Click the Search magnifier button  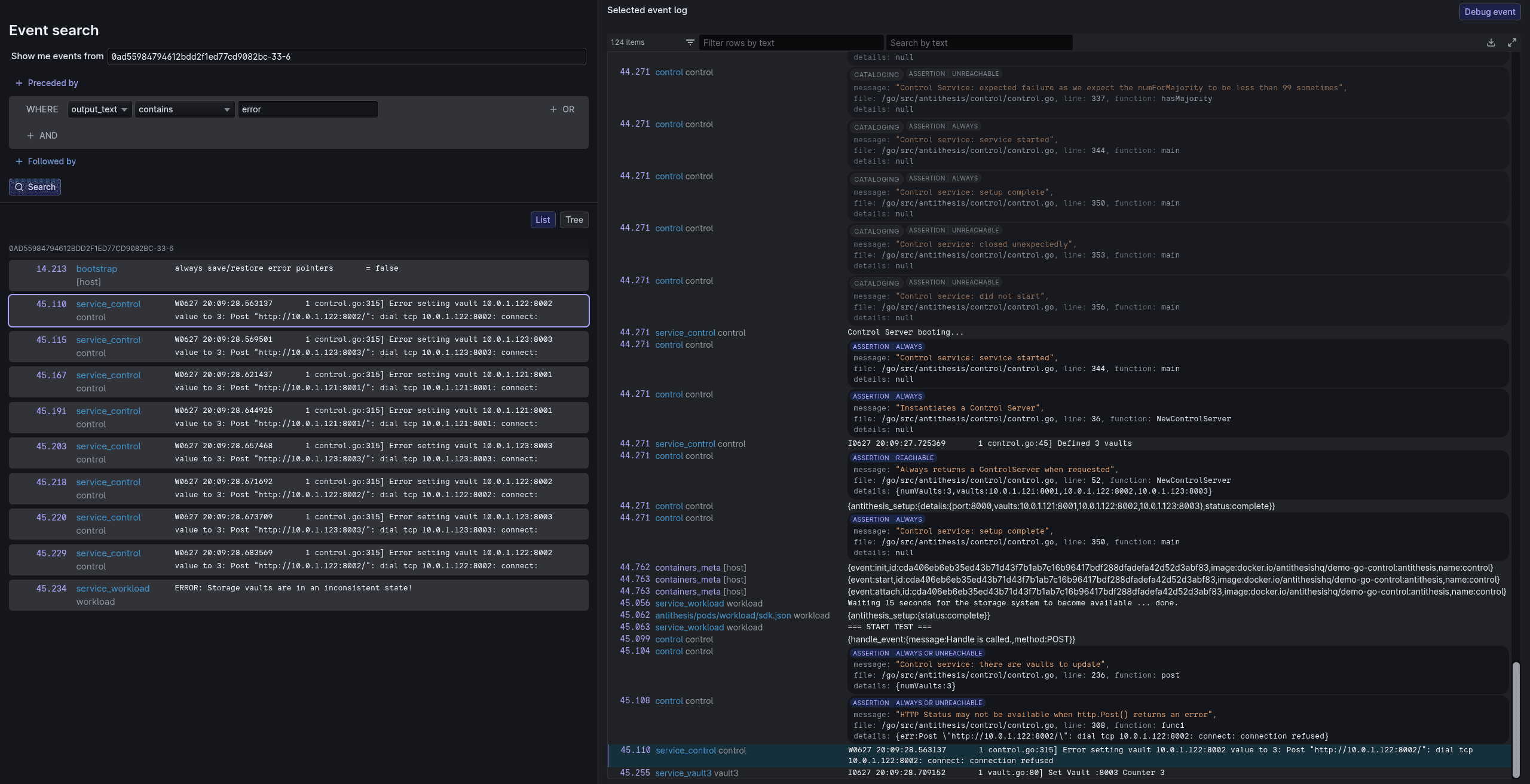tap(35, 187)
